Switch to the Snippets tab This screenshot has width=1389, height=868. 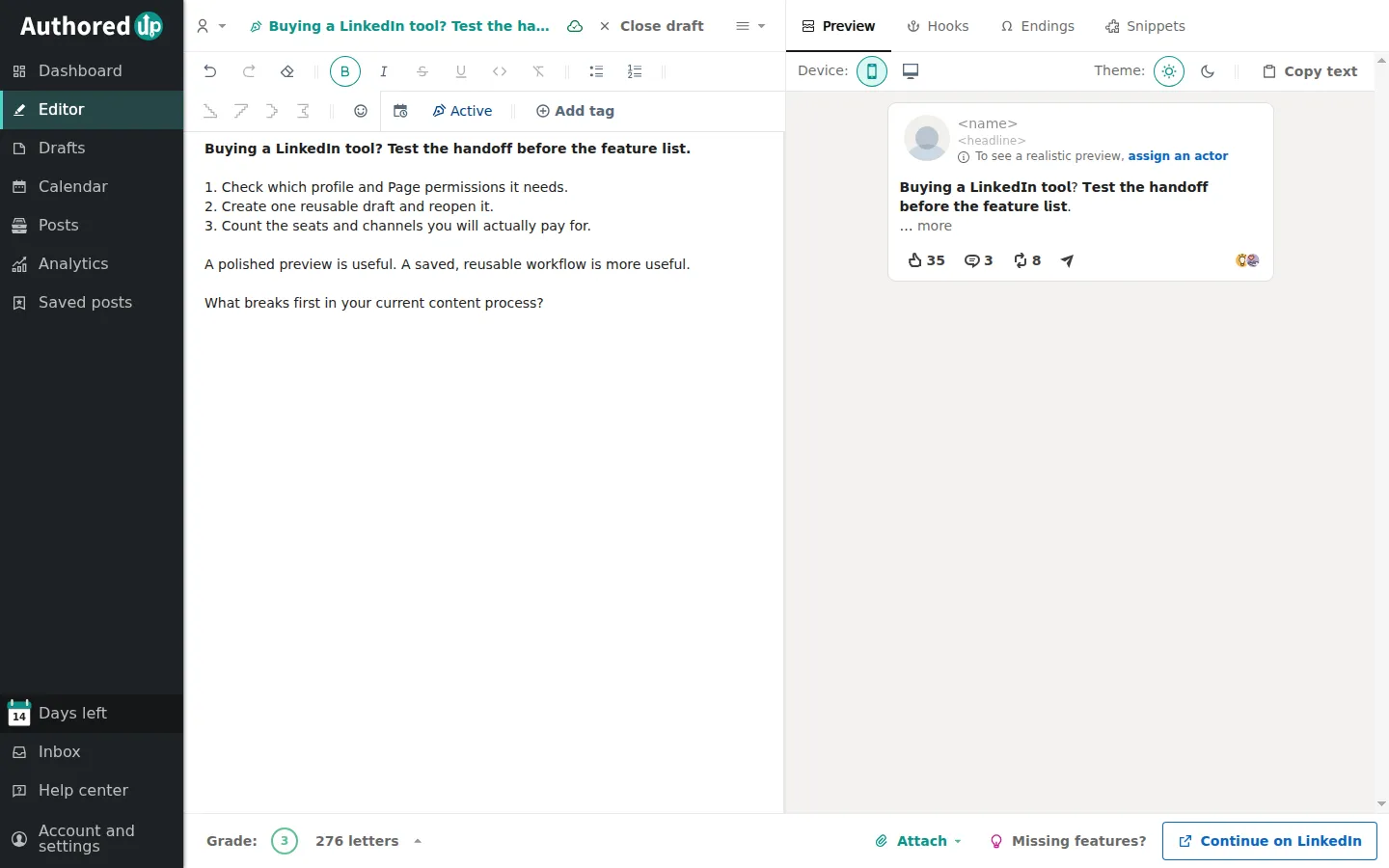1145,26
